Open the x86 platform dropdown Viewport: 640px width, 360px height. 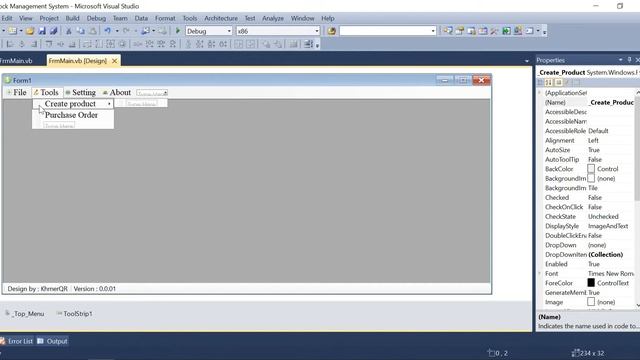316,31
